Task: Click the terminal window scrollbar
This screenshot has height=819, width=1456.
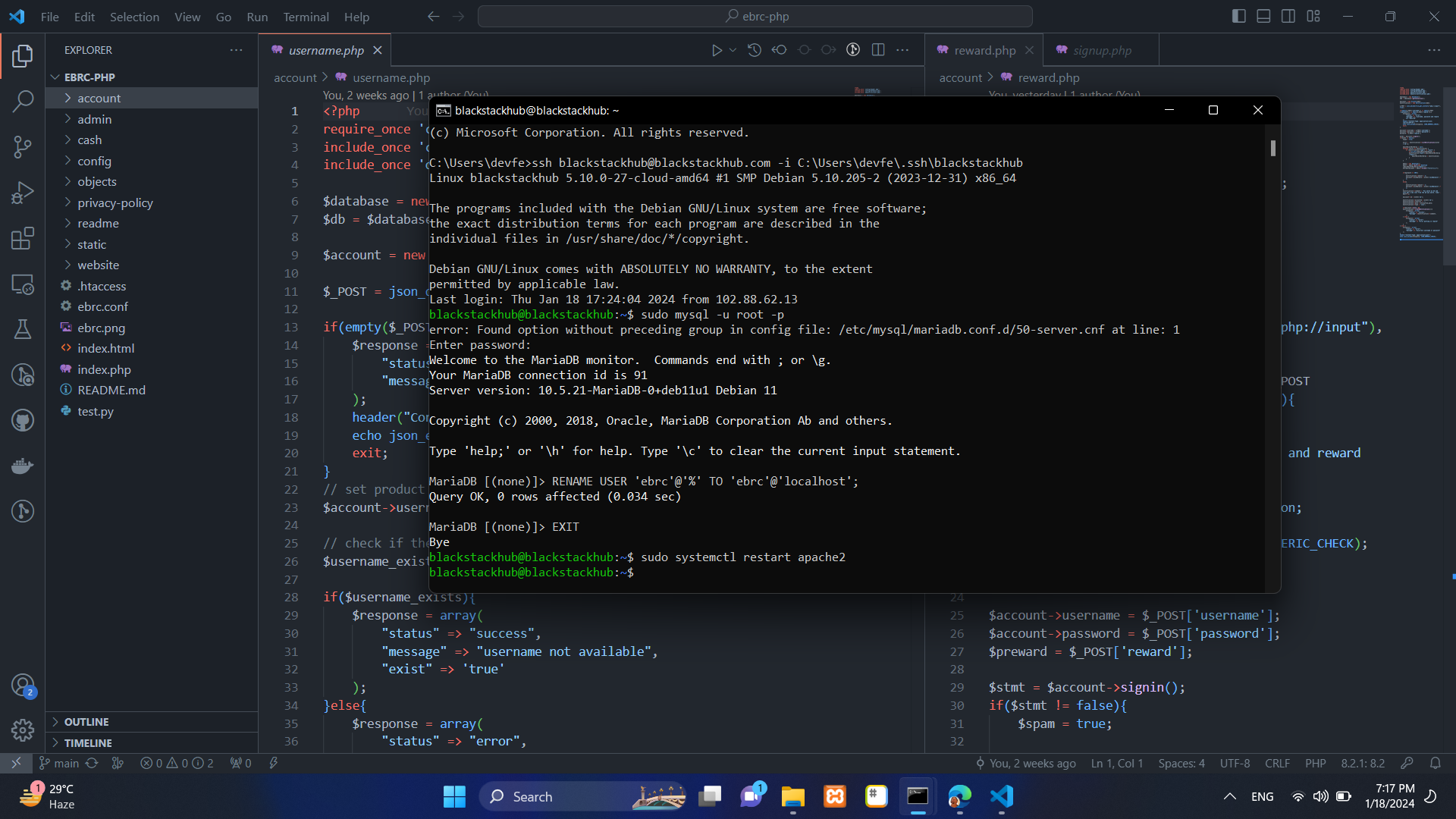Action: click(1272, 149)
